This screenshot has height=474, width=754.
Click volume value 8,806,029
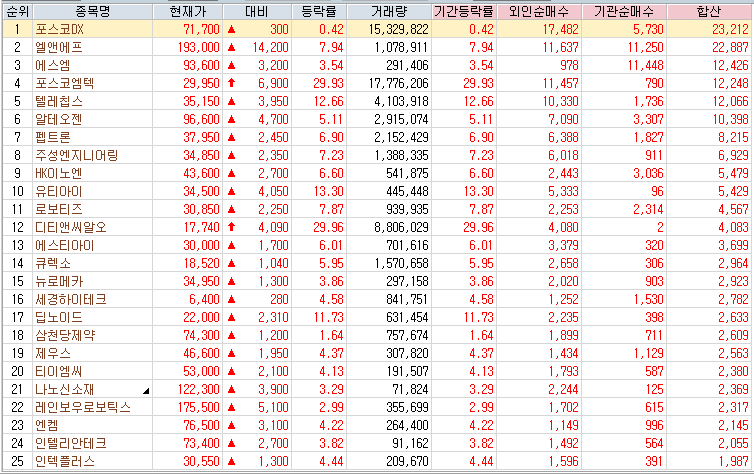click(x=402, y=227)
